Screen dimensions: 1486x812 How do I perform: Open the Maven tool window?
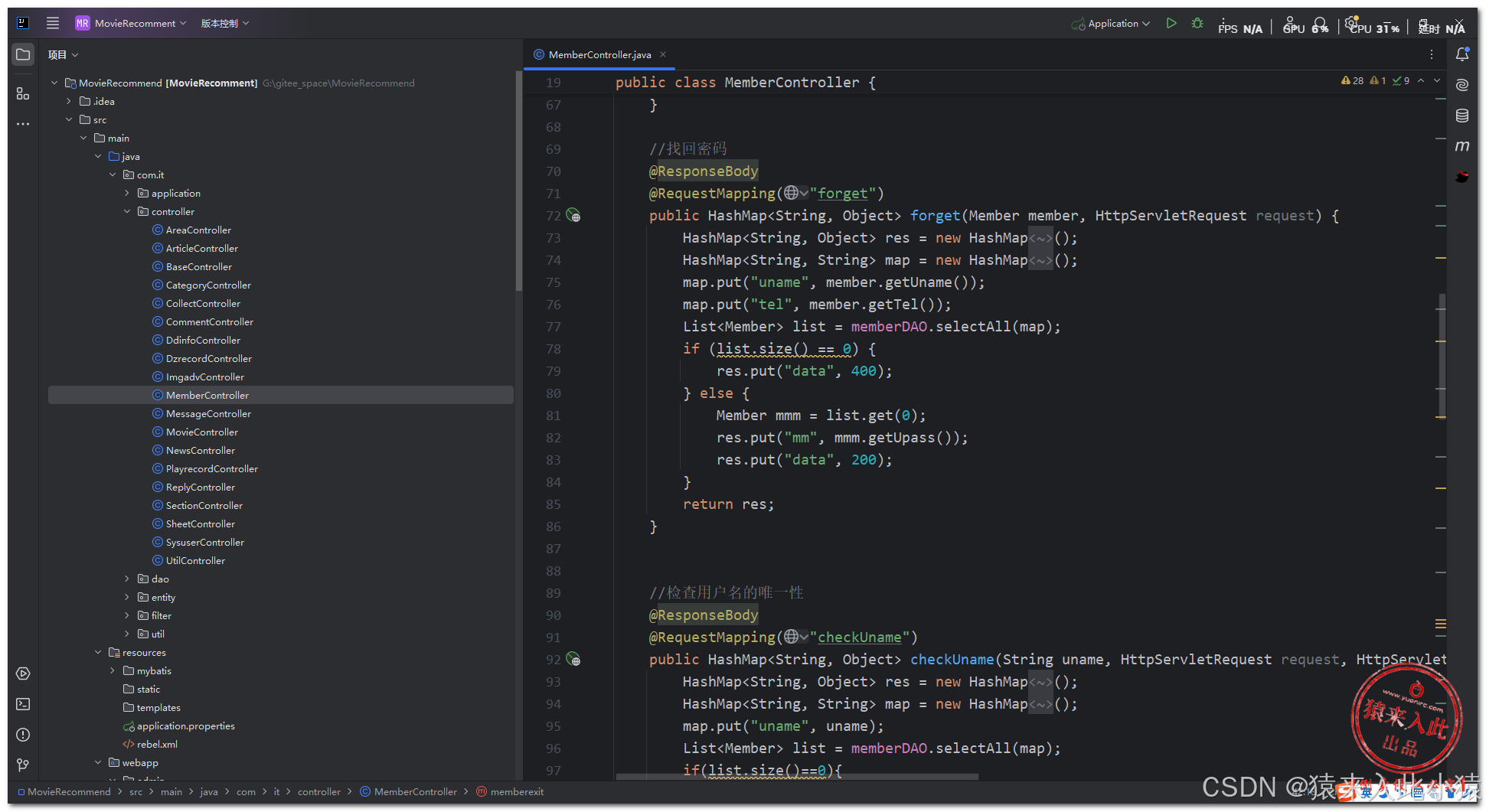1462,146
